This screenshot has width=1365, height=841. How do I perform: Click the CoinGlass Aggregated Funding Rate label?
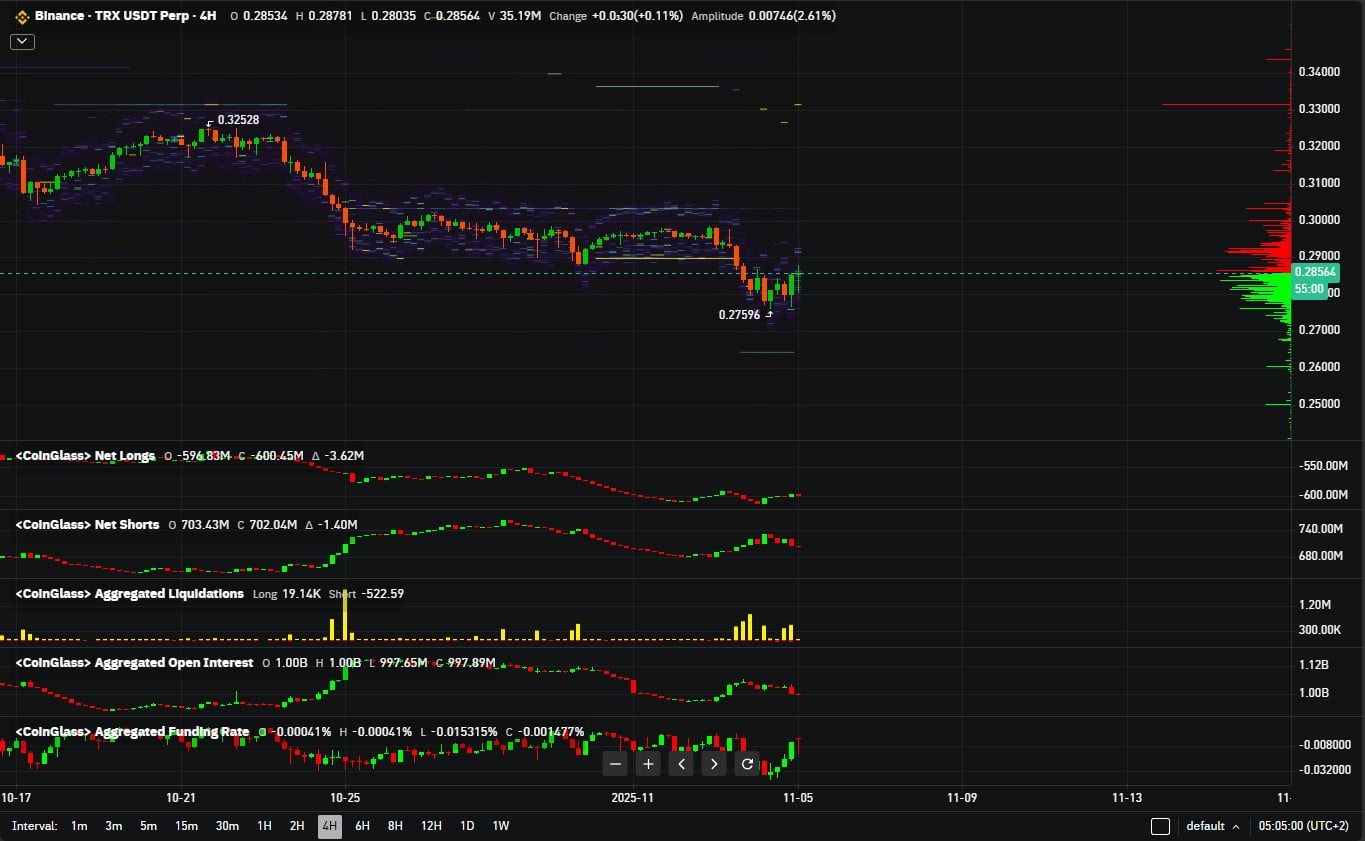[133, 732]
